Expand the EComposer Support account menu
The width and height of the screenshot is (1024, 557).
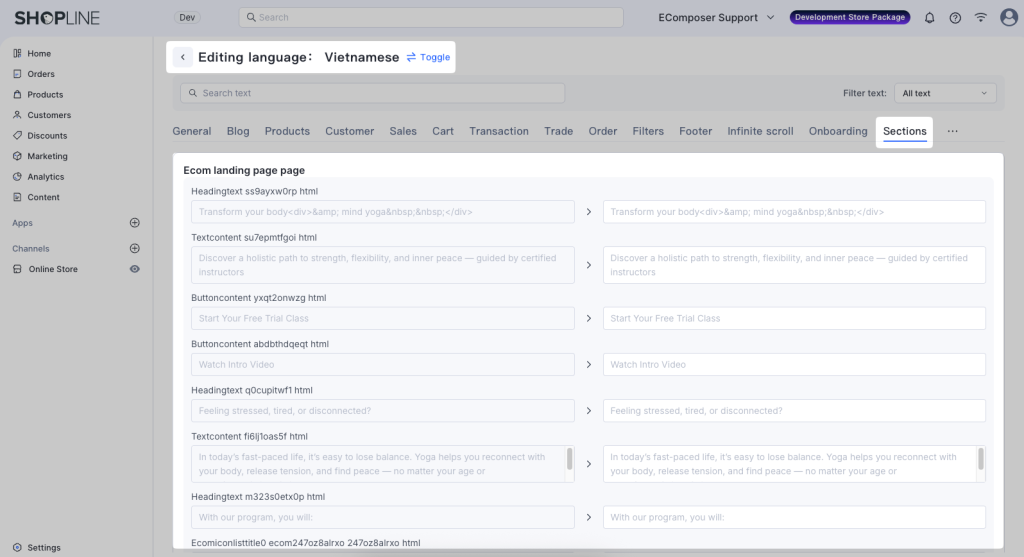pyautogui.click(x=716, y=18)
